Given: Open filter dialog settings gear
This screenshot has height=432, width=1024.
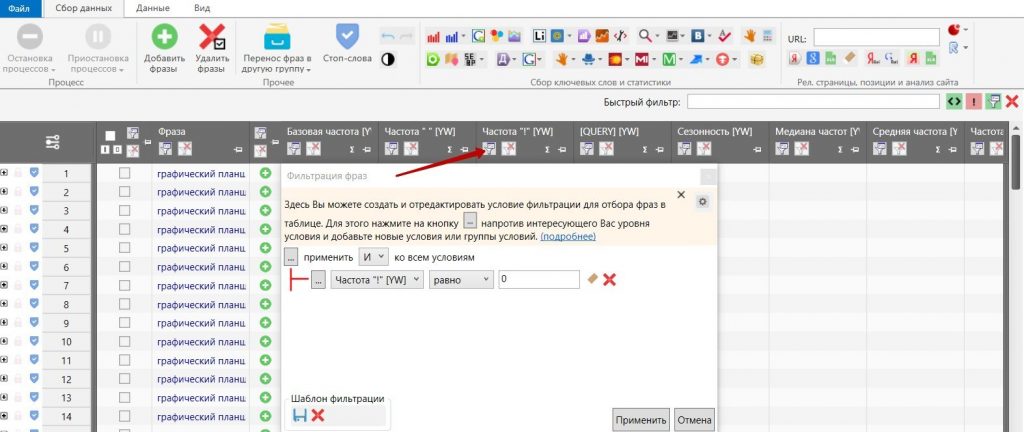Looking at the screenshot, I should click(x=702, y=201).
